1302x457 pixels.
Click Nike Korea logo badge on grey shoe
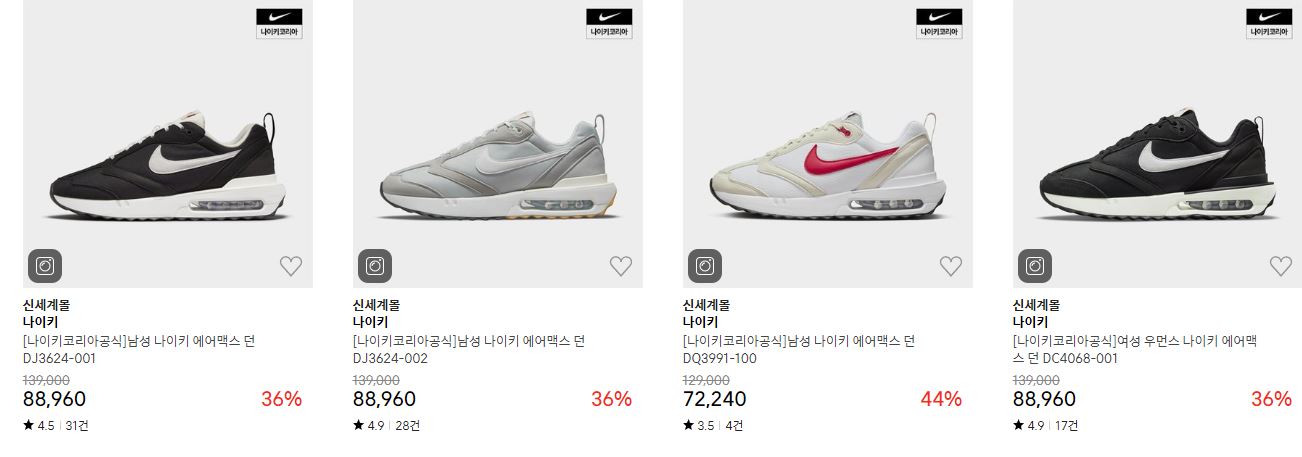(609, 24)
